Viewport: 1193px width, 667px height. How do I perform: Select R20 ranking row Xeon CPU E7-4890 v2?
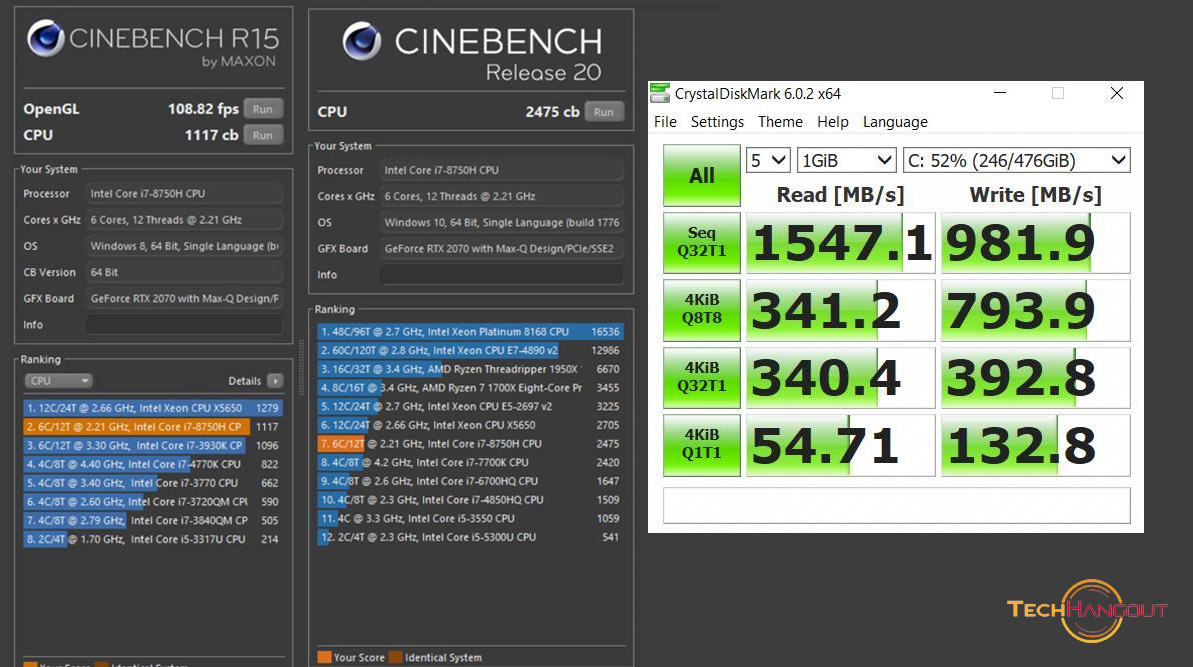click(x=470, y=350)
